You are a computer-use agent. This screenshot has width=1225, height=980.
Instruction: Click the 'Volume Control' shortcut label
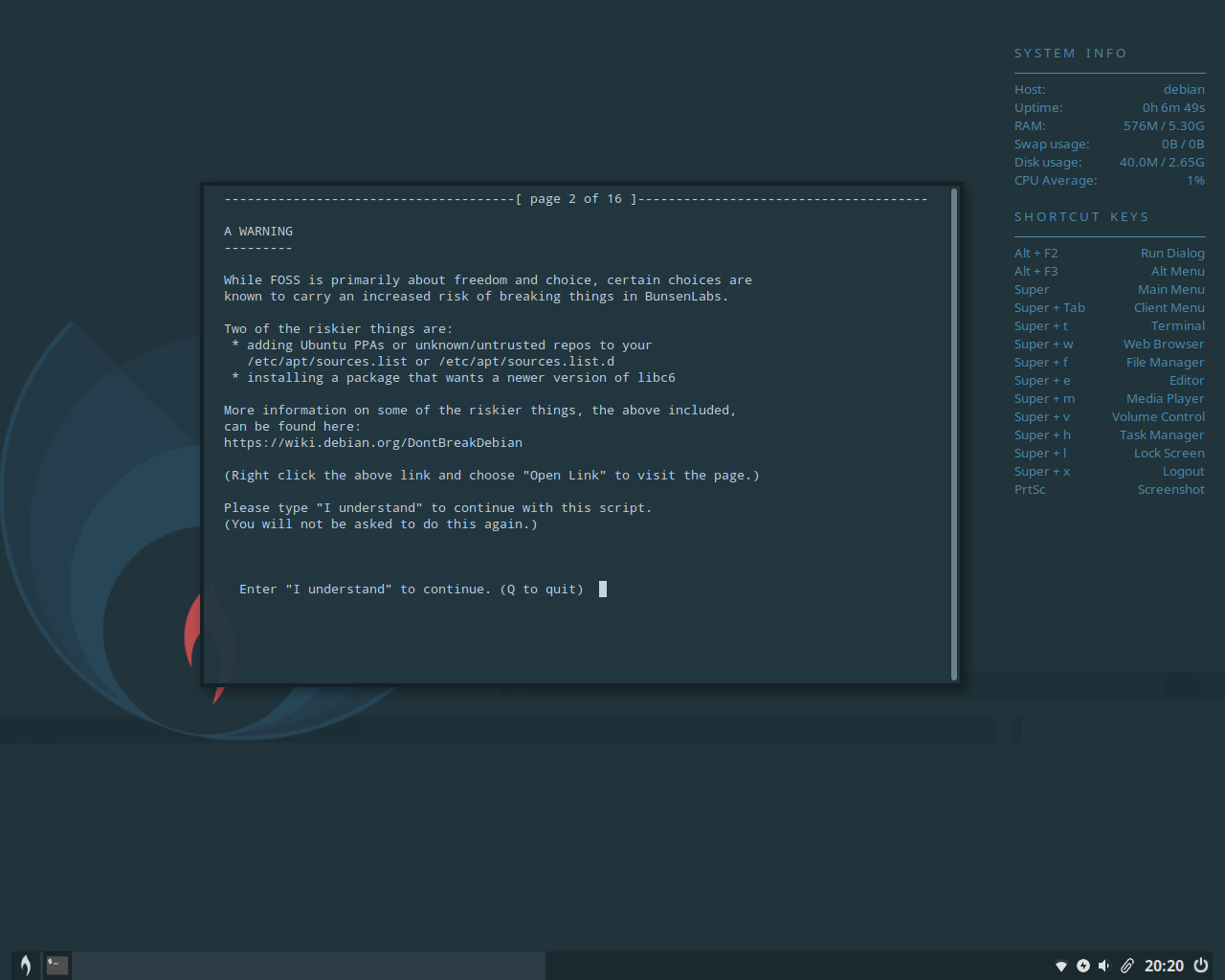[x=1158, y=416]
